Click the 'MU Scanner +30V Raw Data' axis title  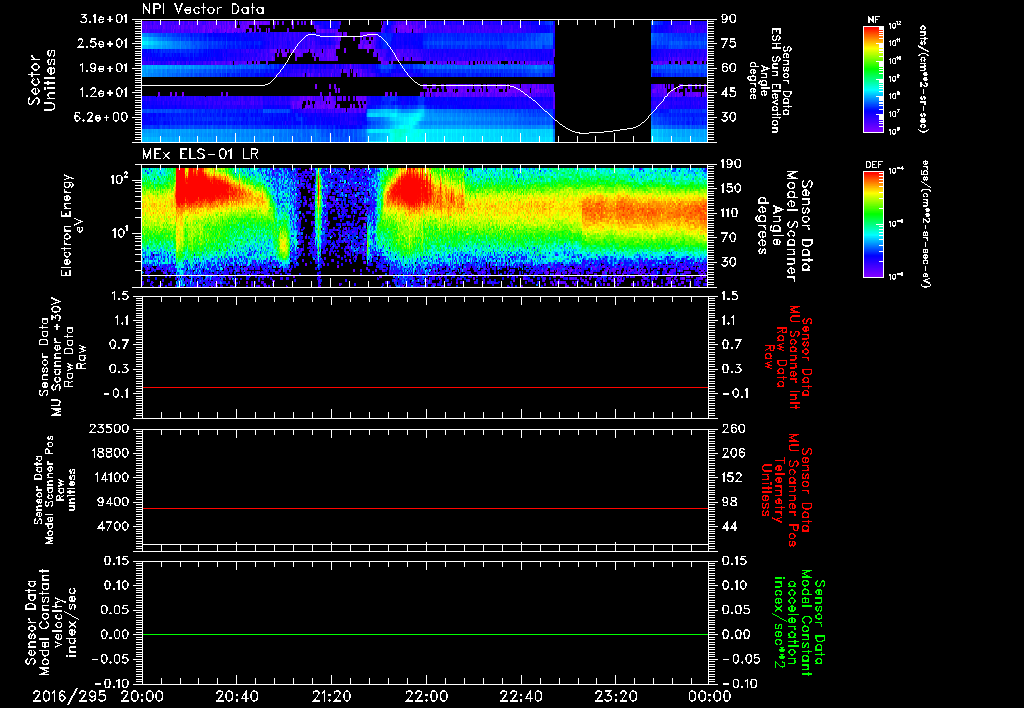62,357
